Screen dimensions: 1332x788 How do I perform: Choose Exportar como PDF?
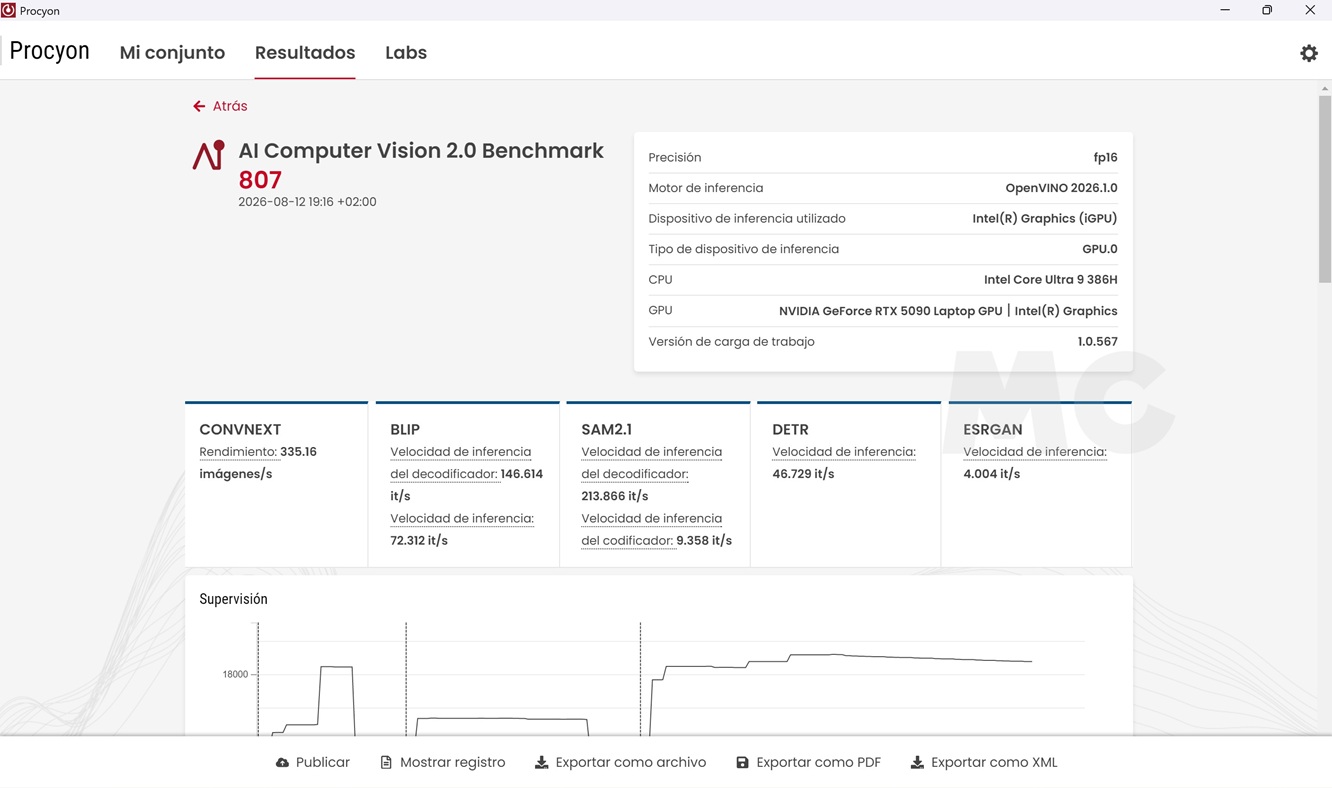pos(809,763)
